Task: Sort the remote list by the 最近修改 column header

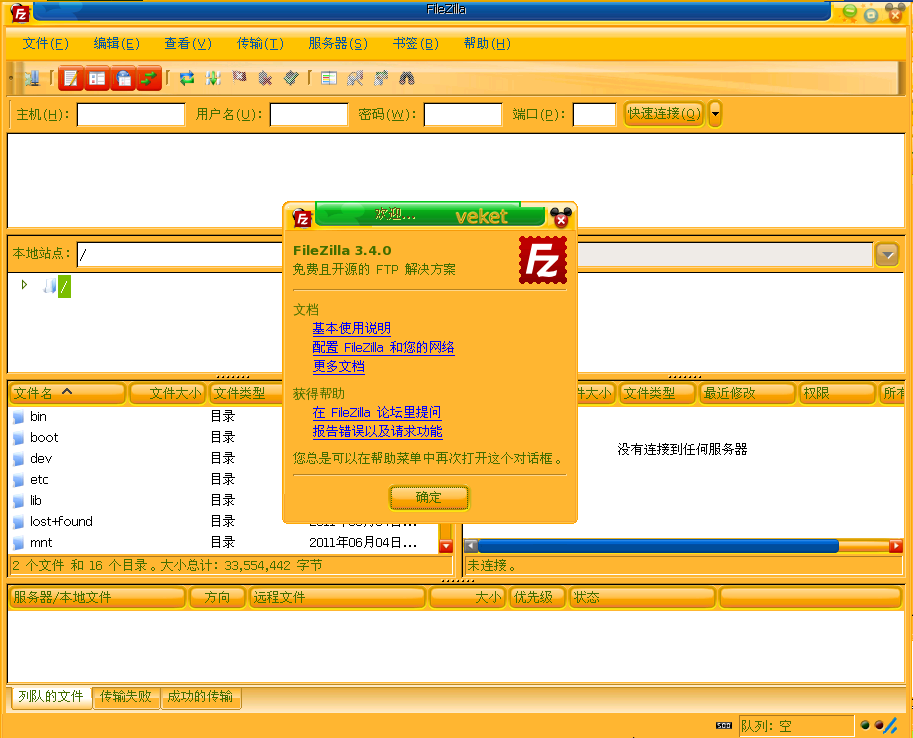Action: click(748, 394)
